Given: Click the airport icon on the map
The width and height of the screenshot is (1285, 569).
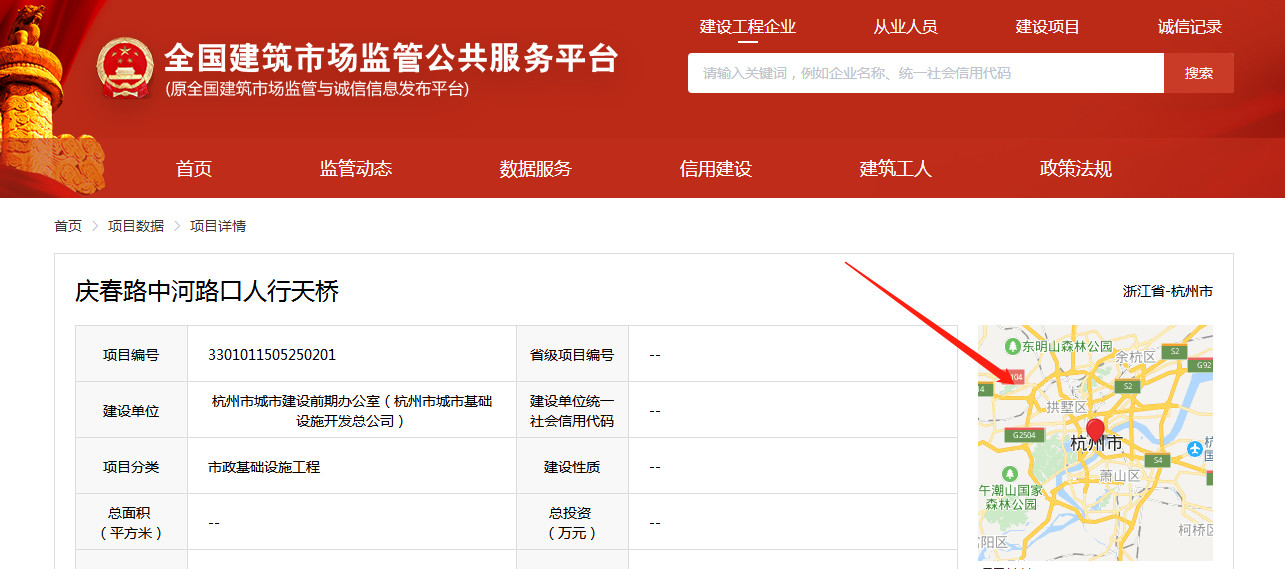Looking at the screenshot, I should pyautogui.click(x=1194, y=450).
